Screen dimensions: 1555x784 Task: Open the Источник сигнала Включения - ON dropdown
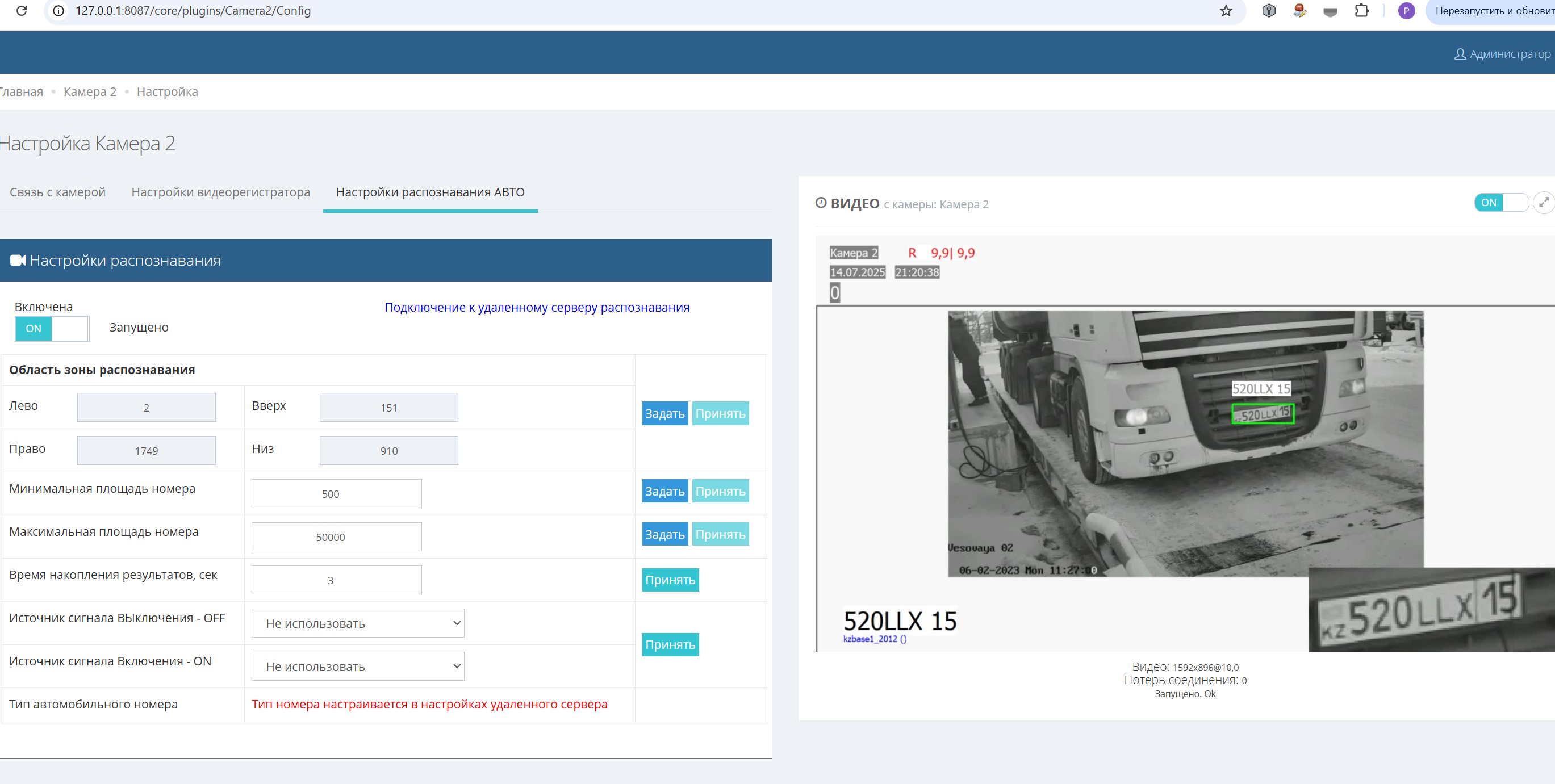357,666
